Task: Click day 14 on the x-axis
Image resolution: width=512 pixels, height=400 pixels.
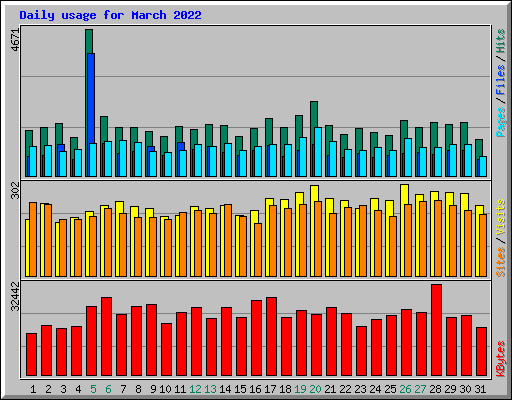Action: (x=225, y=389)
